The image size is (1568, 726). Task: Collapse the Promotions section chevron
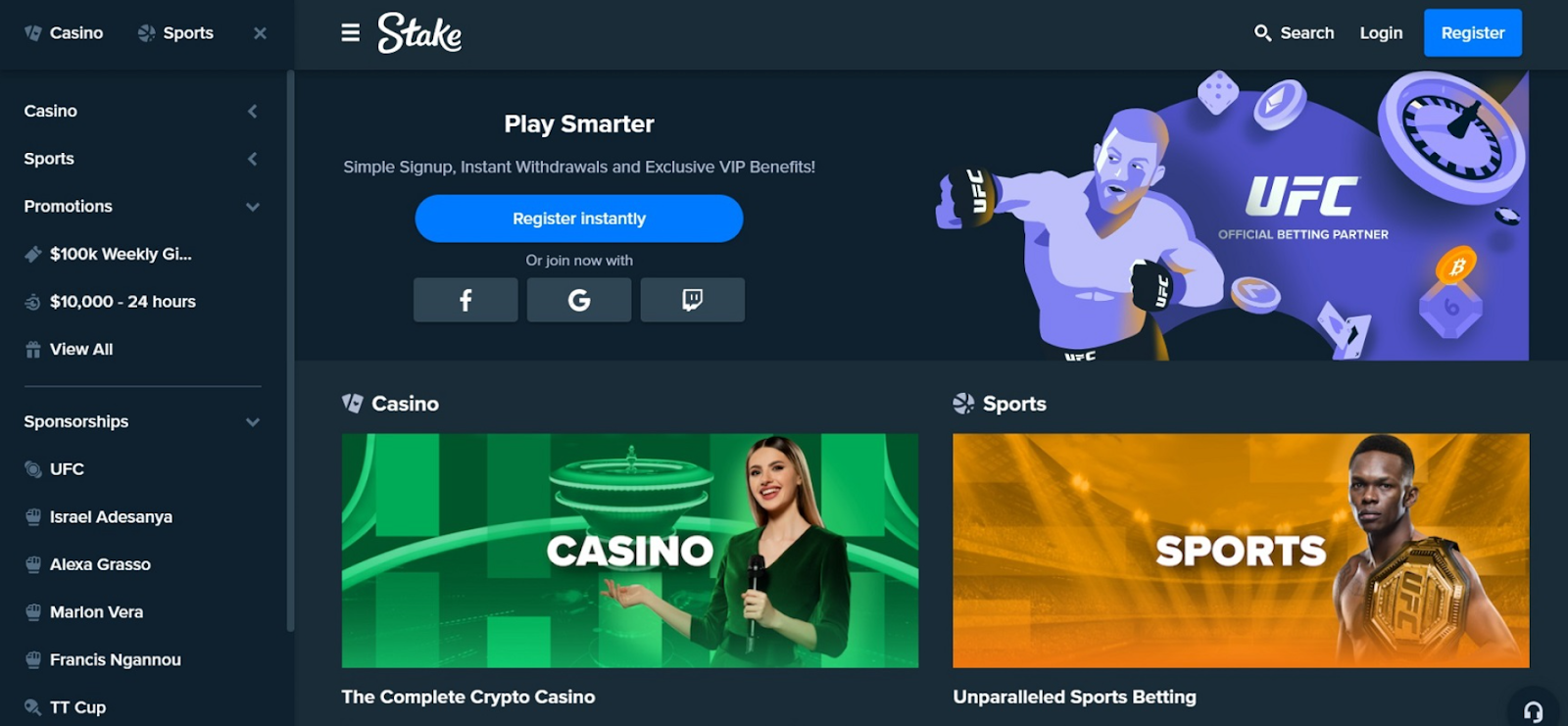[x=253, y=207]
